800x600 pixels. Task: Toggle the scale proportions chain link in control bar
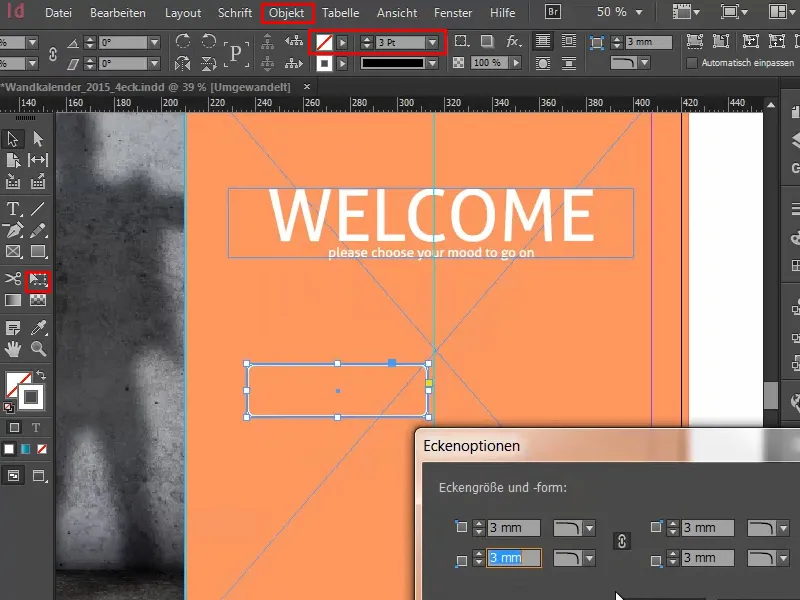[x=53, y=53]
